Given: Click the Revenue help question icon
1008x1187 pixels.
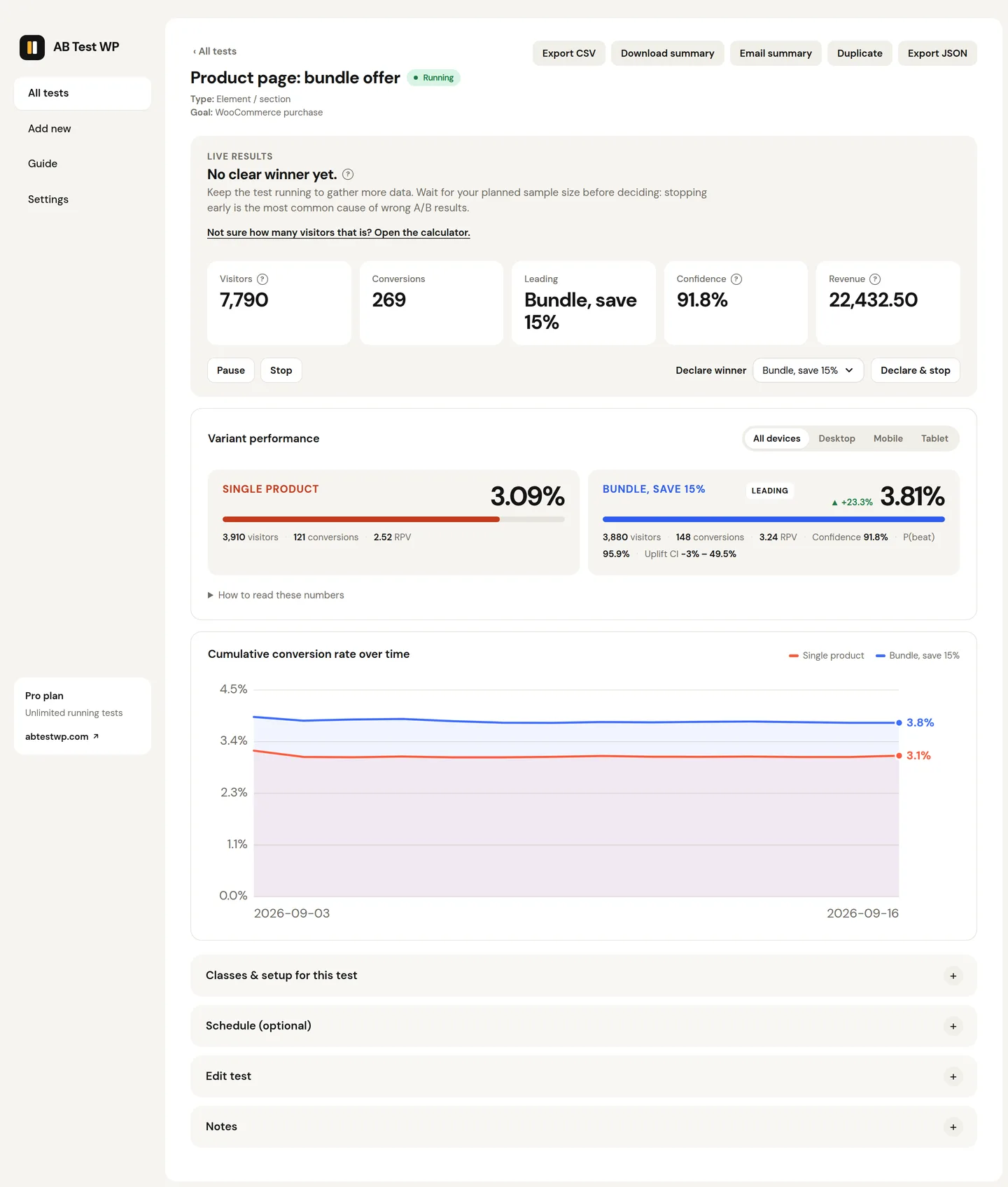Looking at the screenshot, I should (x=875, y=279).
